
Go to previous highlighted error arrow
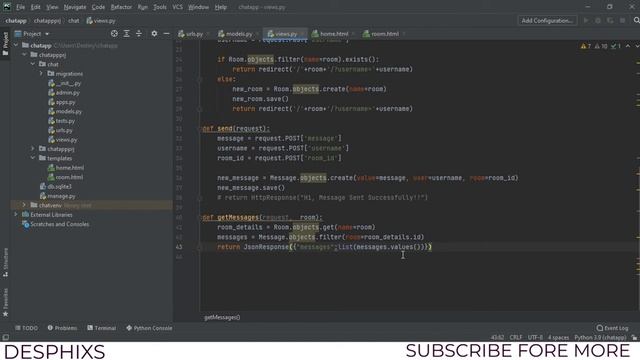click(x=628, y=46)
